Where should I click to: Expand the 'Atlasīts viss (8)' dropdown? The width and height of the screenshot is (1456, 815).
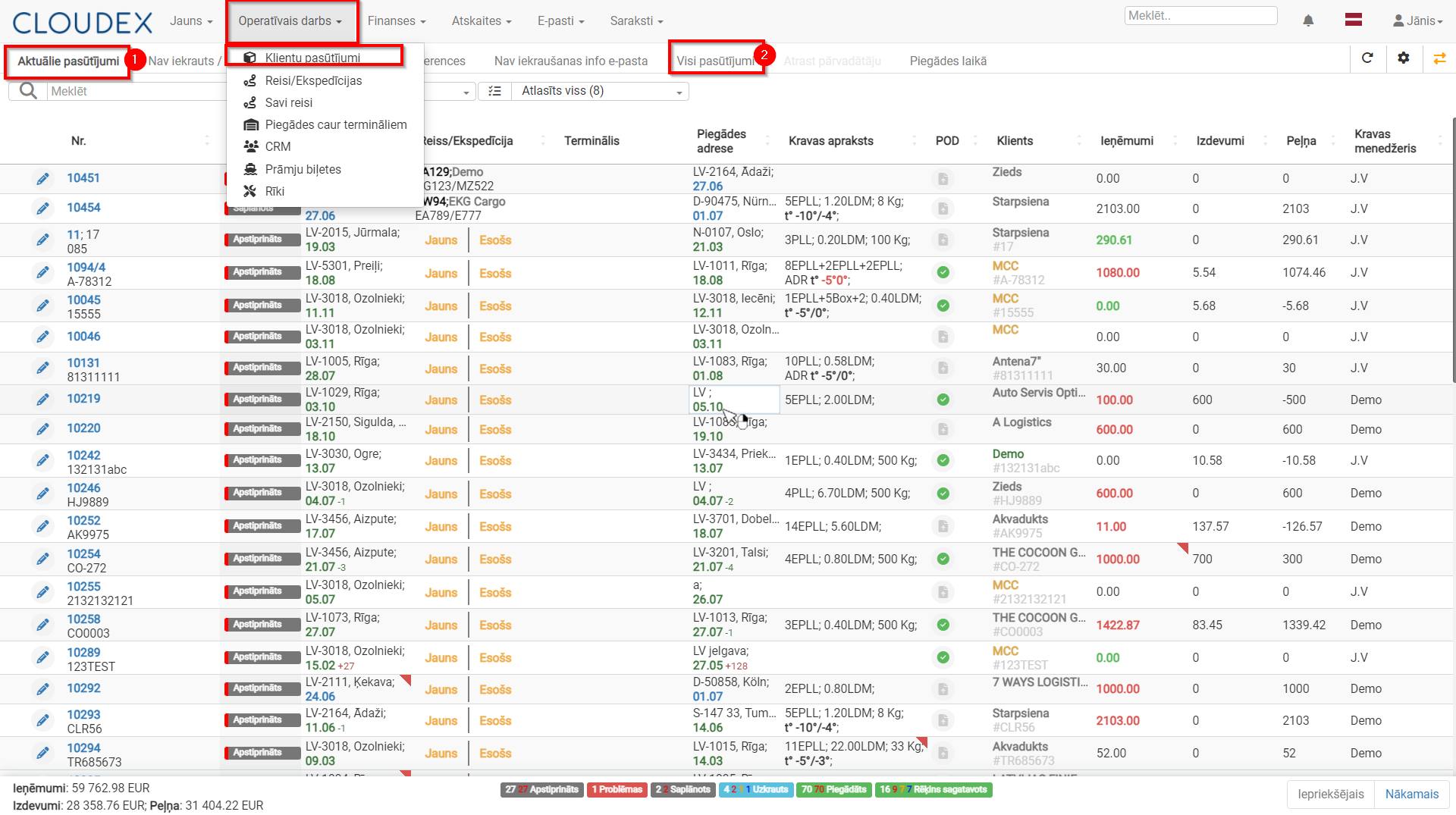pyautogui.click(x=598, y=91)
